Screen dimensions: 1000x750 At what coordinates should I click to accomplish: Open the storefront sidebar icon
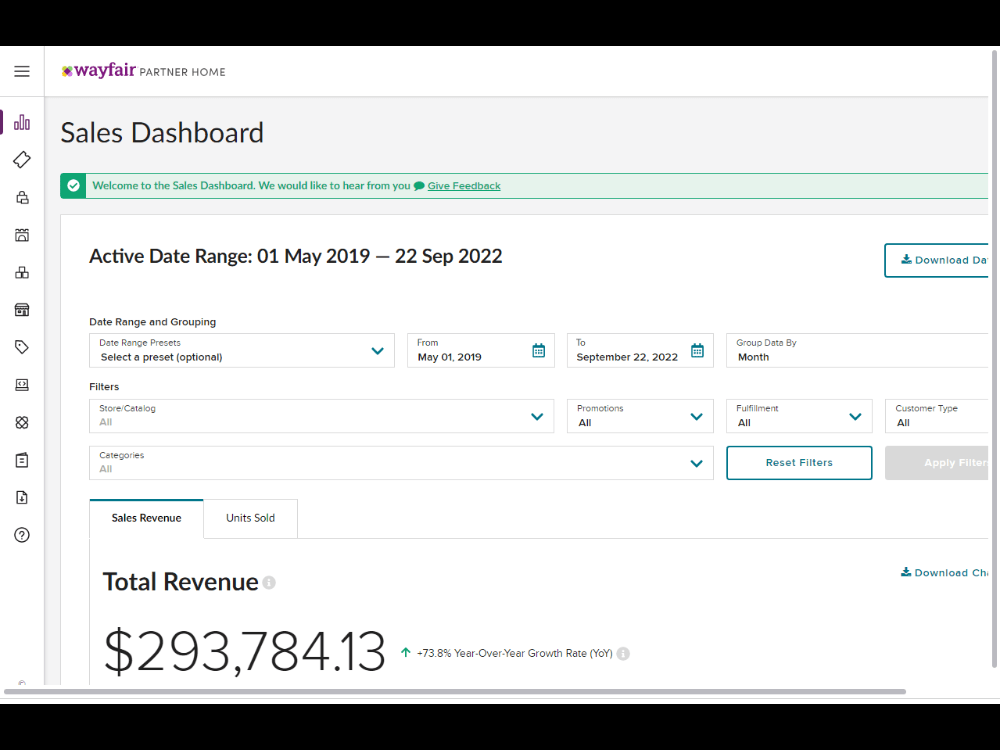[22, 310]
